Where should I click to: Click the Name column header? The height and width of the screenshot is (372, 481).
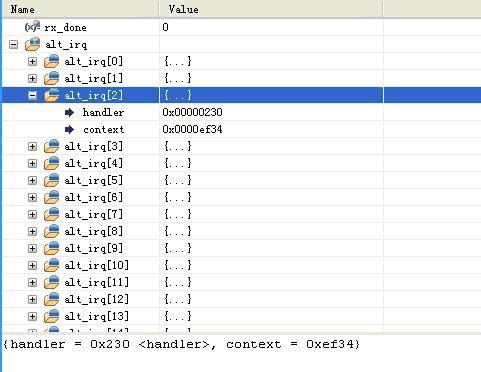pyautogui.click(x=80, y=9)
